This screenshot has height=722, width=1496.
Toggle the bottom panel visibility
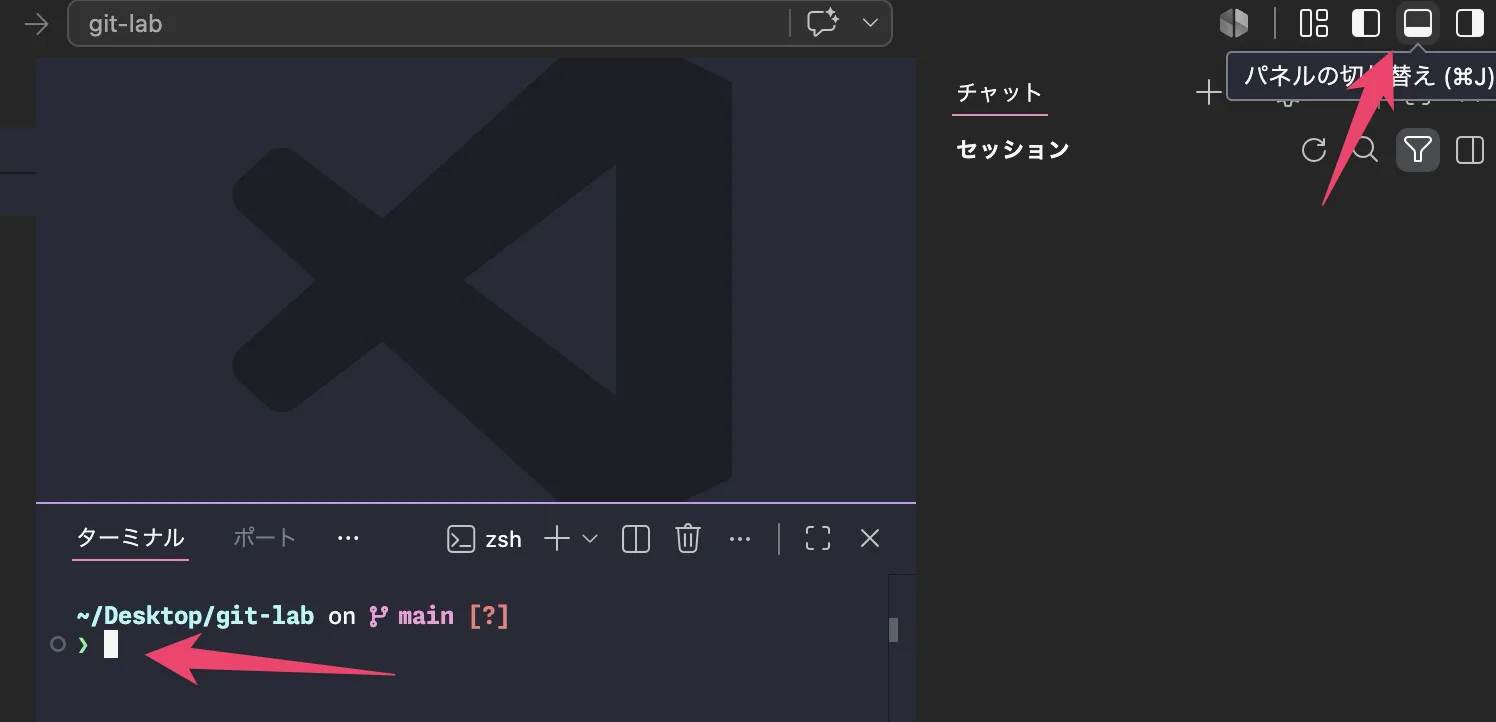pos(1418,23)
